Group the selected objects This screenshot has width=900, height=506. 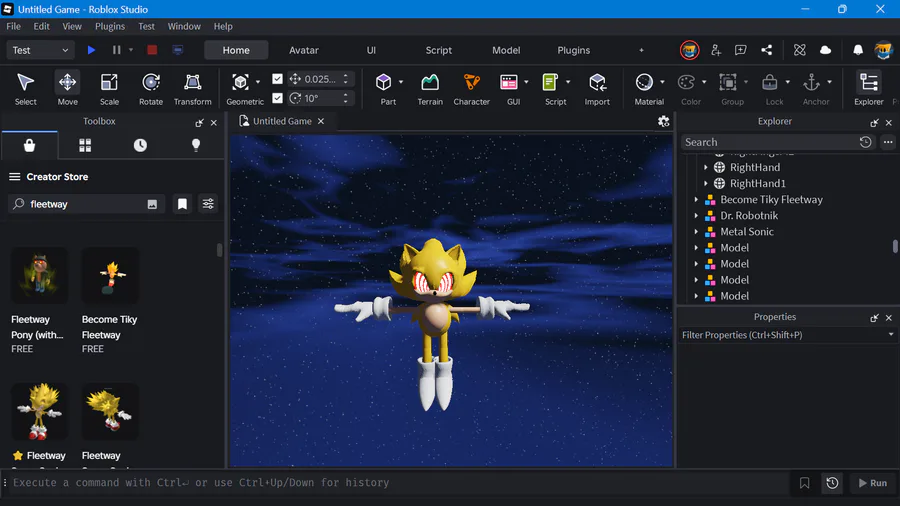[x=728, y=88]
